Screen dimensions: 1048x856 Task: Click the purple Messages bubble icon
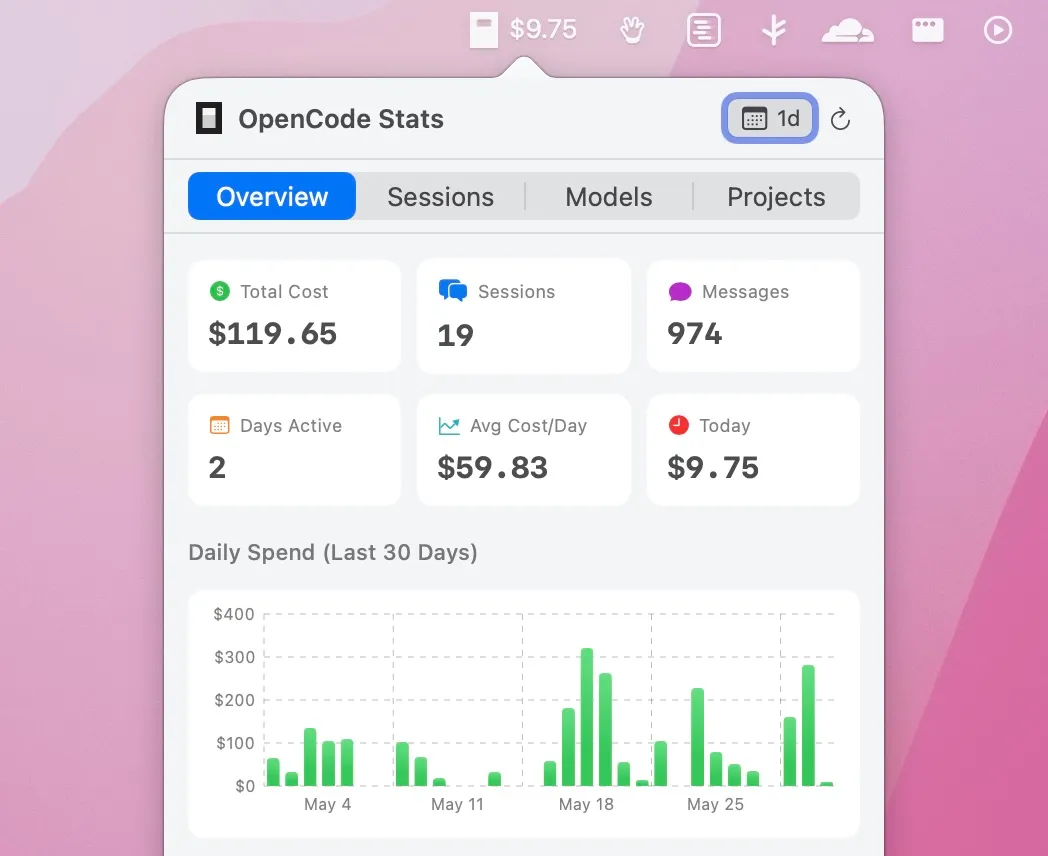point(680,292)
